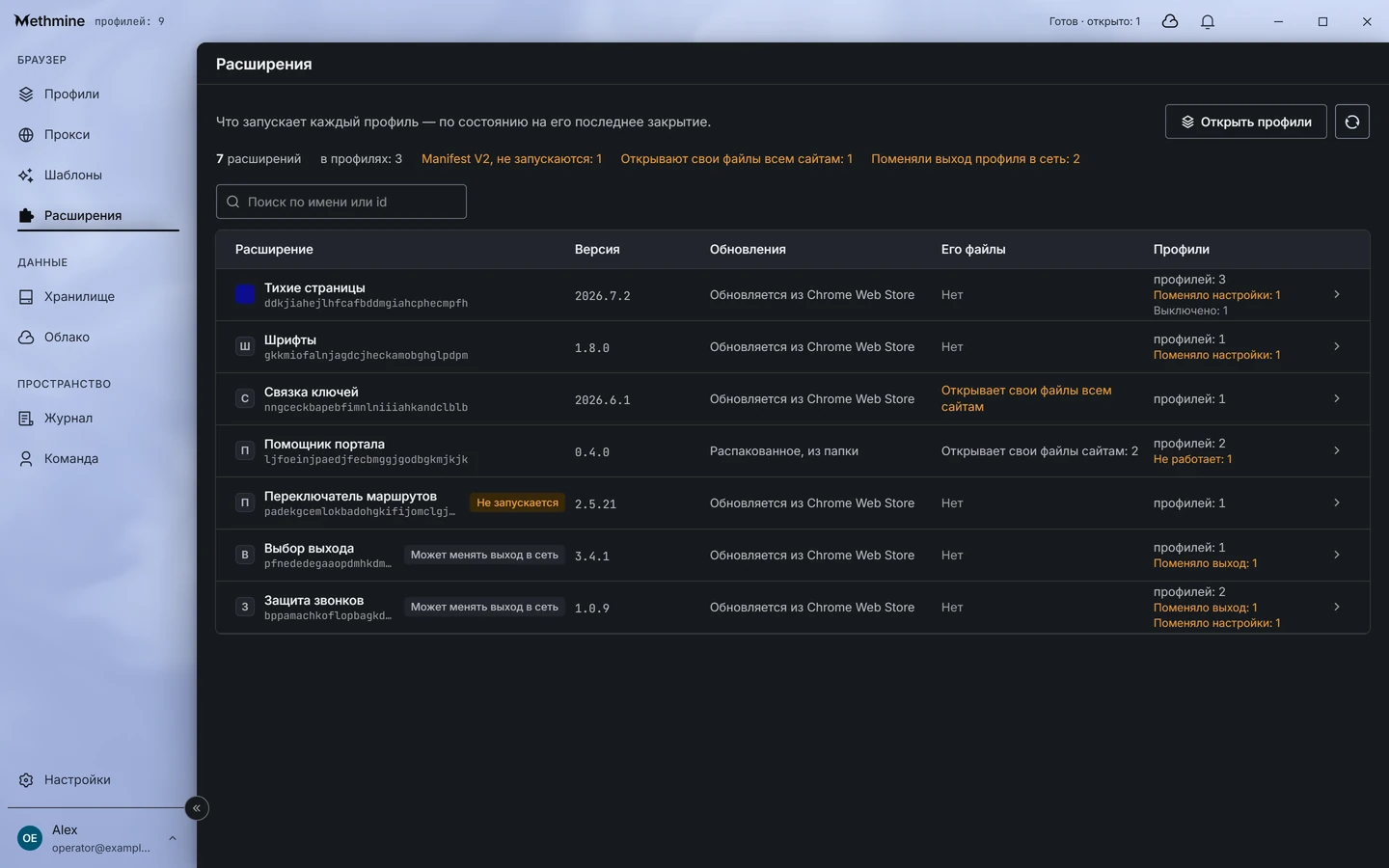The height and width of the screenshot is (868, 1389).
Task: Click the Открыть профили button
Action: (1246, 122)
